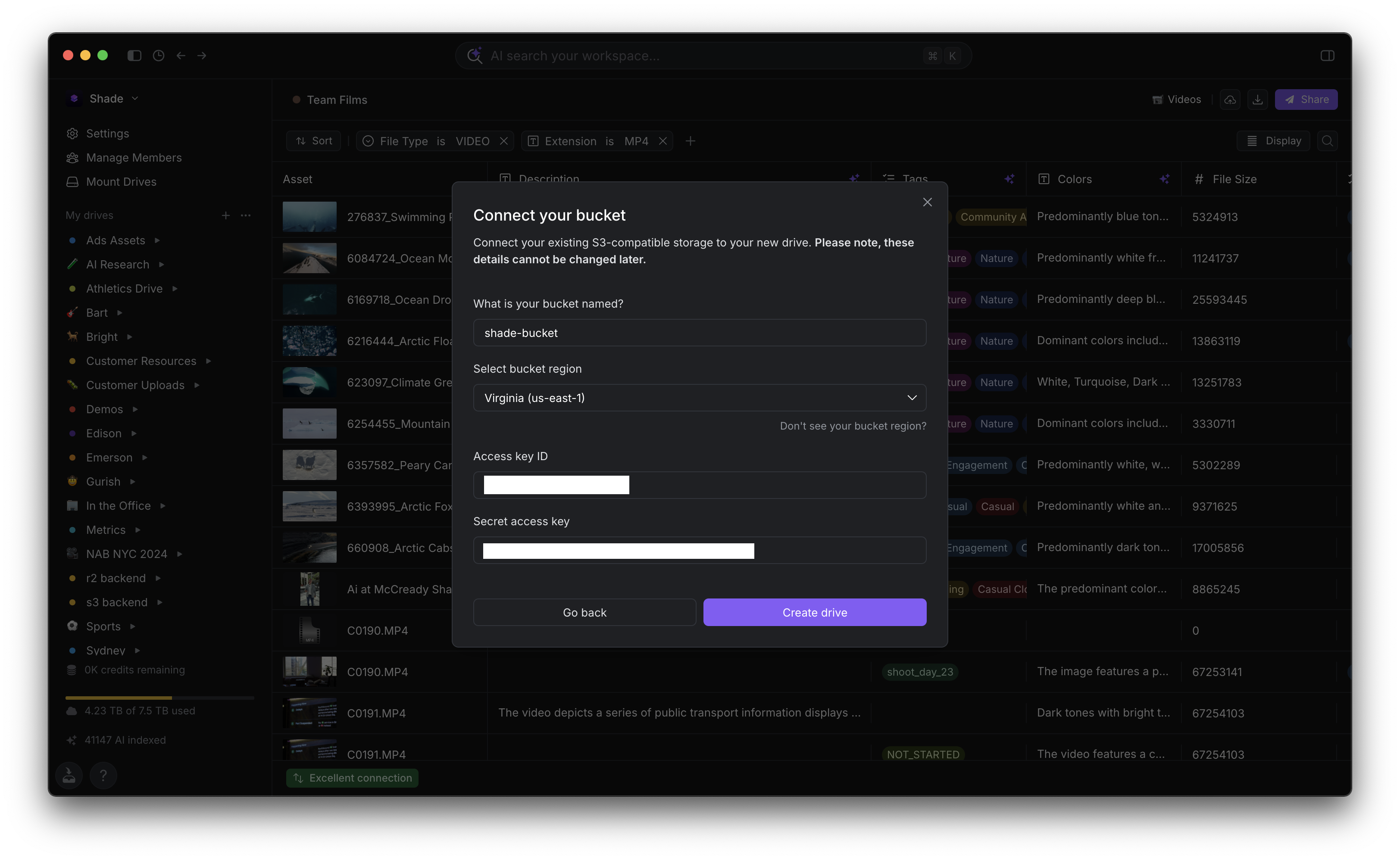Click the add drive plus icon

tap(226, 215)
